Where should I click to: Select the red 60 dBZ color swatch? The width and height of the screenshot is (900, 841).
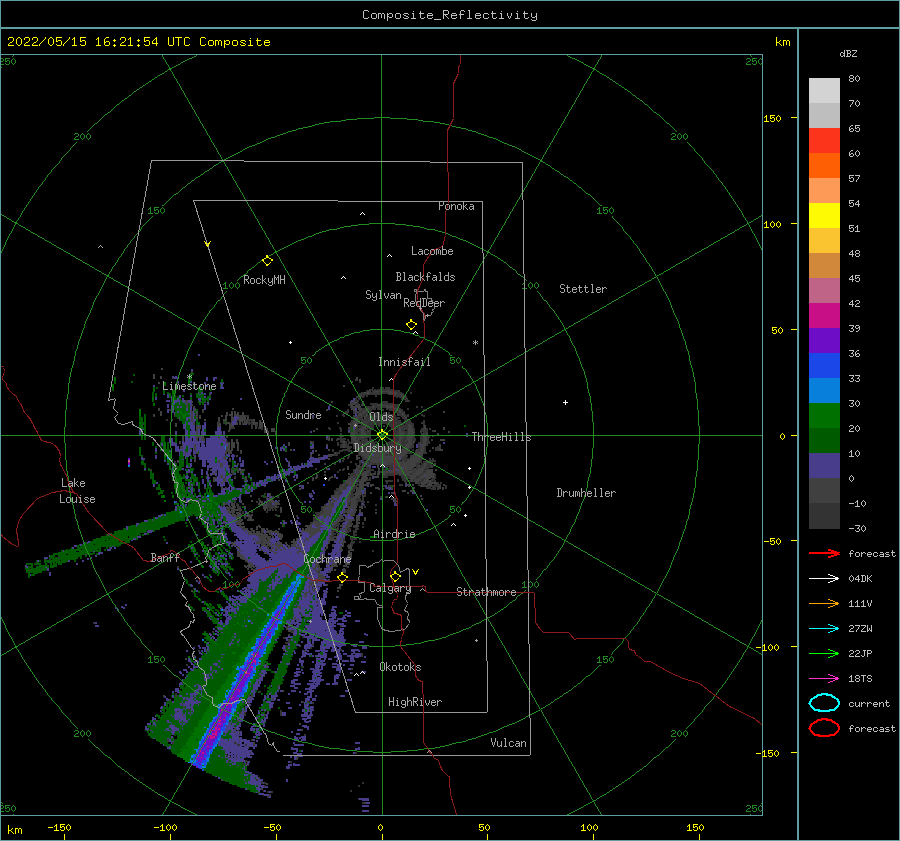[824, 141]
